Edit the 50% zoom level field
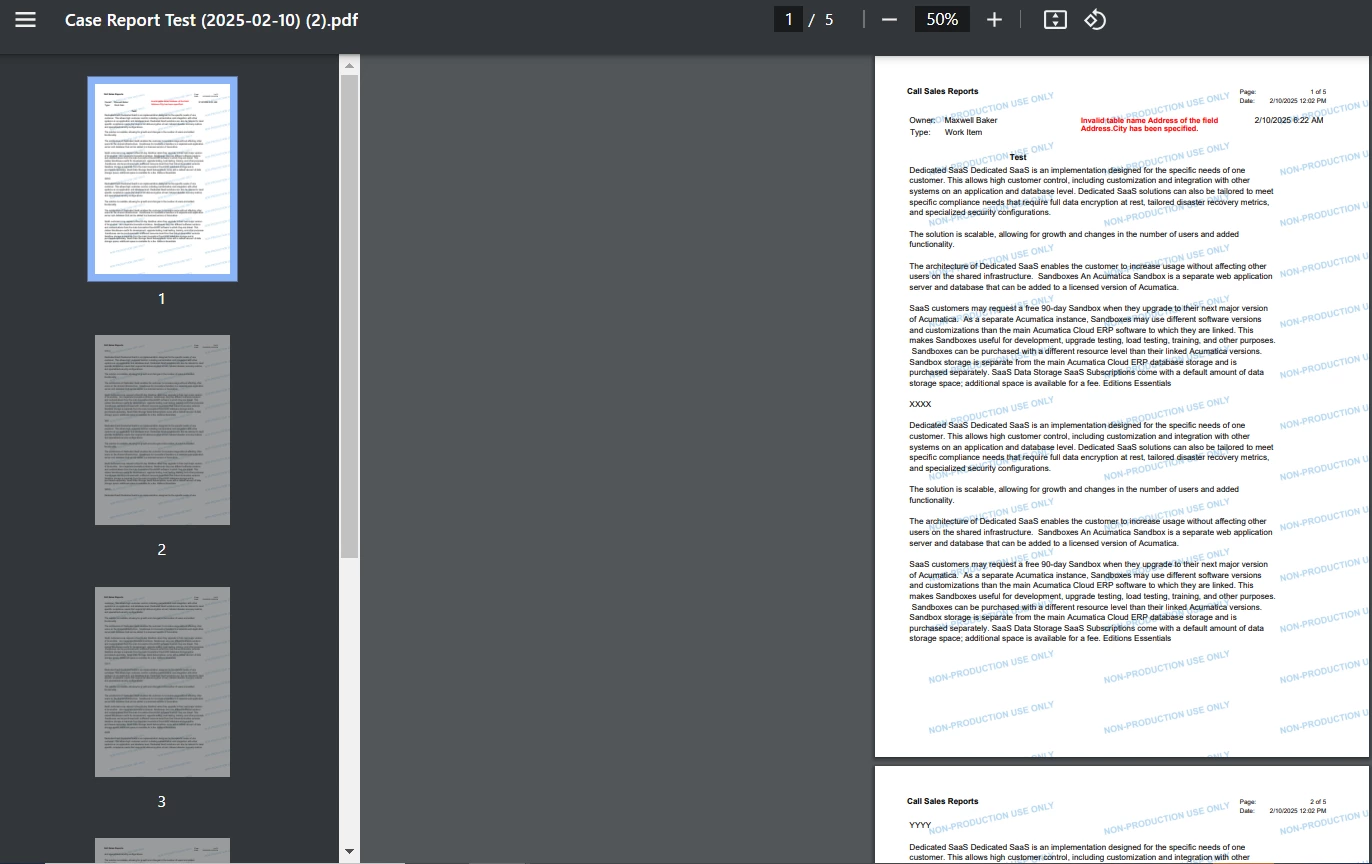This screenshot has height=864, width=1372. click(x=942, y=20)
